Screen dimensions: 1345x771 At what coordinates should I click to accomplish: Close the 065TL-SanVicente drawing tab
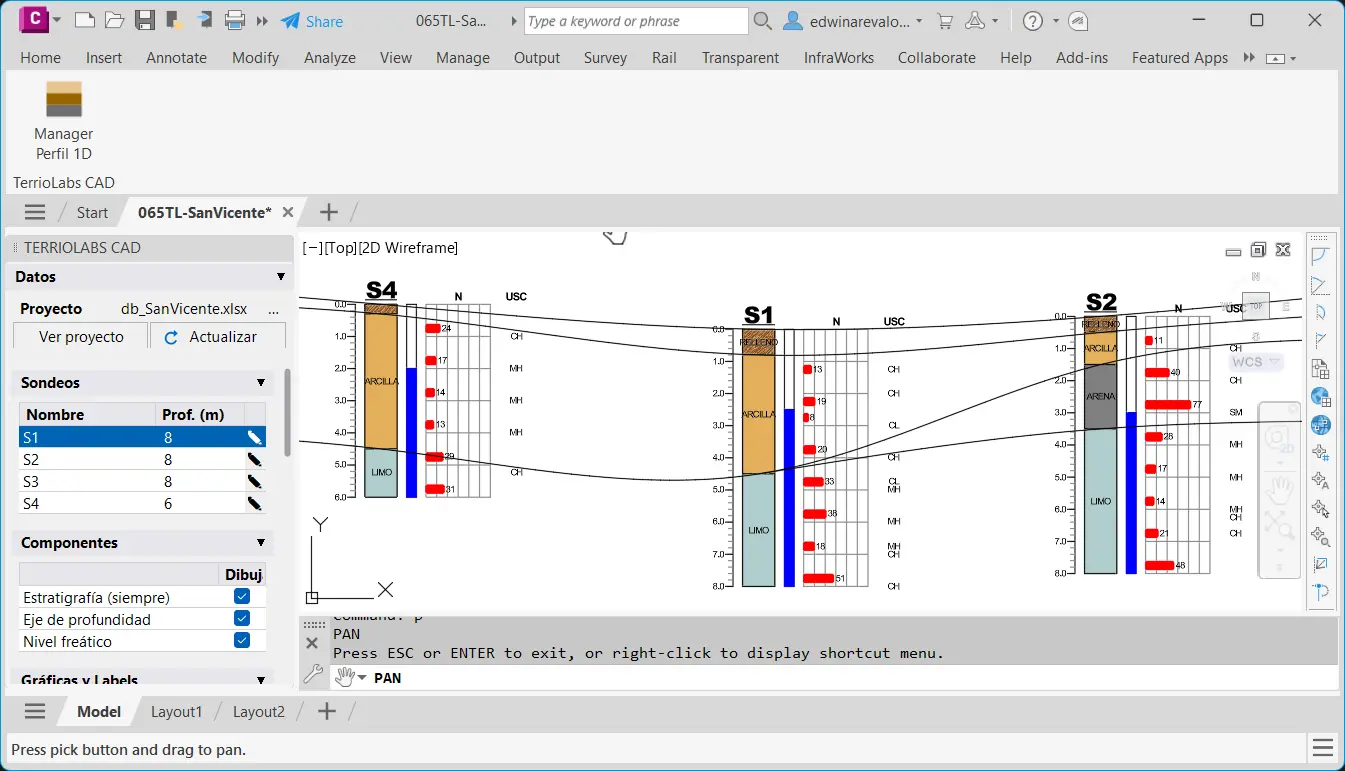(288, 212)
